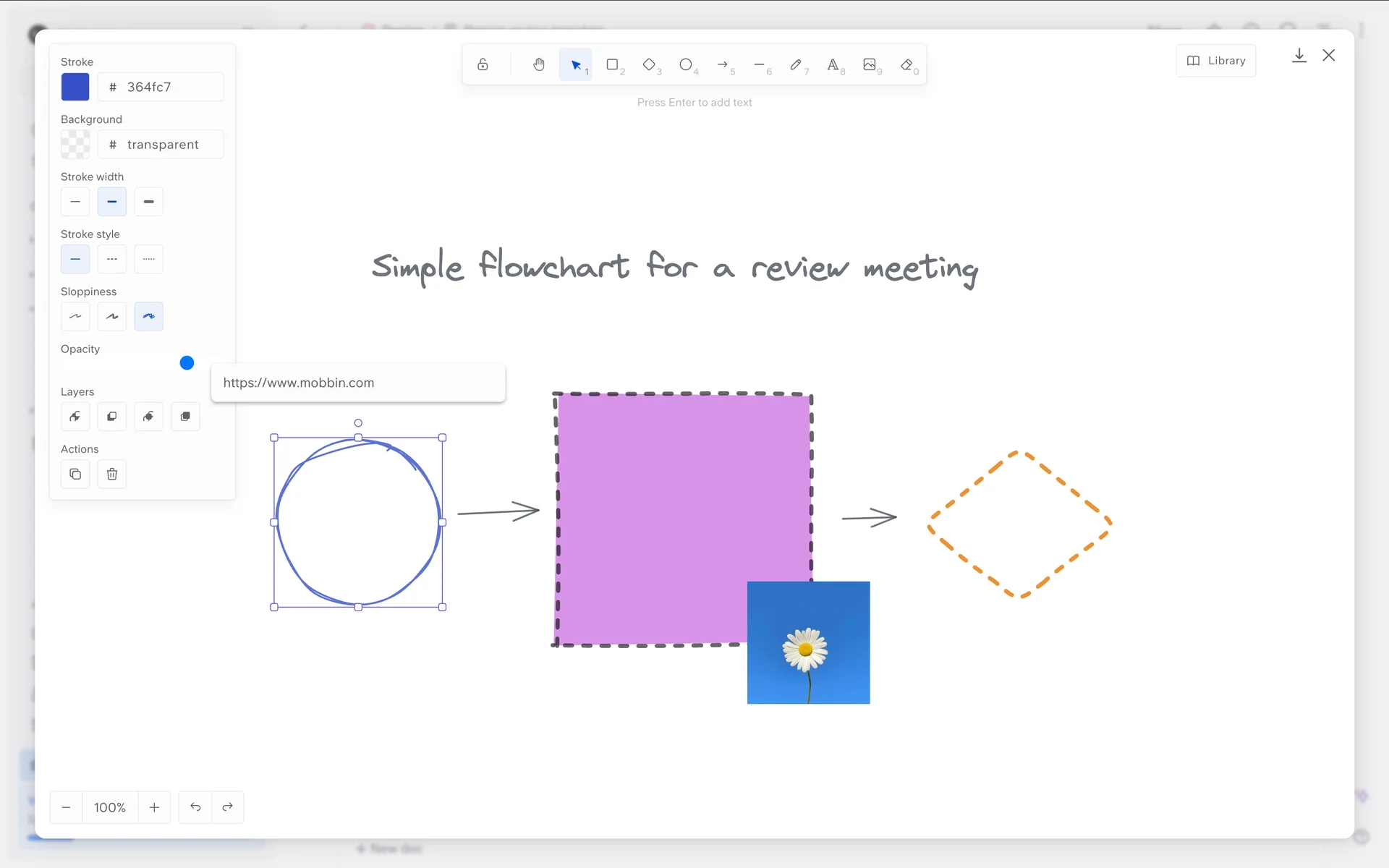Toggle the canvas lock icon
The width and height of the screenshot is (1389, 868).
(x=483, y=65)
